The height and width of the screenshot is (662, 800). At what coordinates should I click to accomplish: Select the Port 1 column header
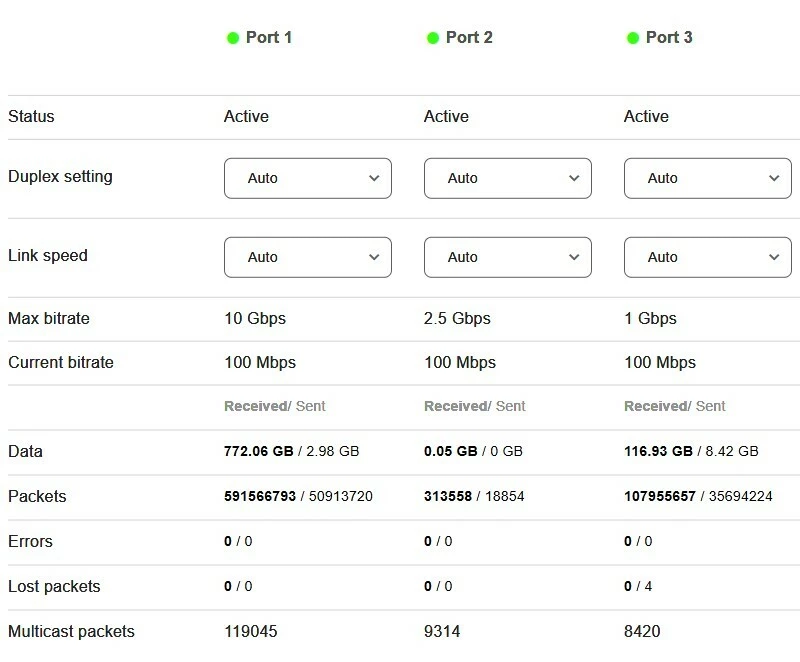[268, 38]
